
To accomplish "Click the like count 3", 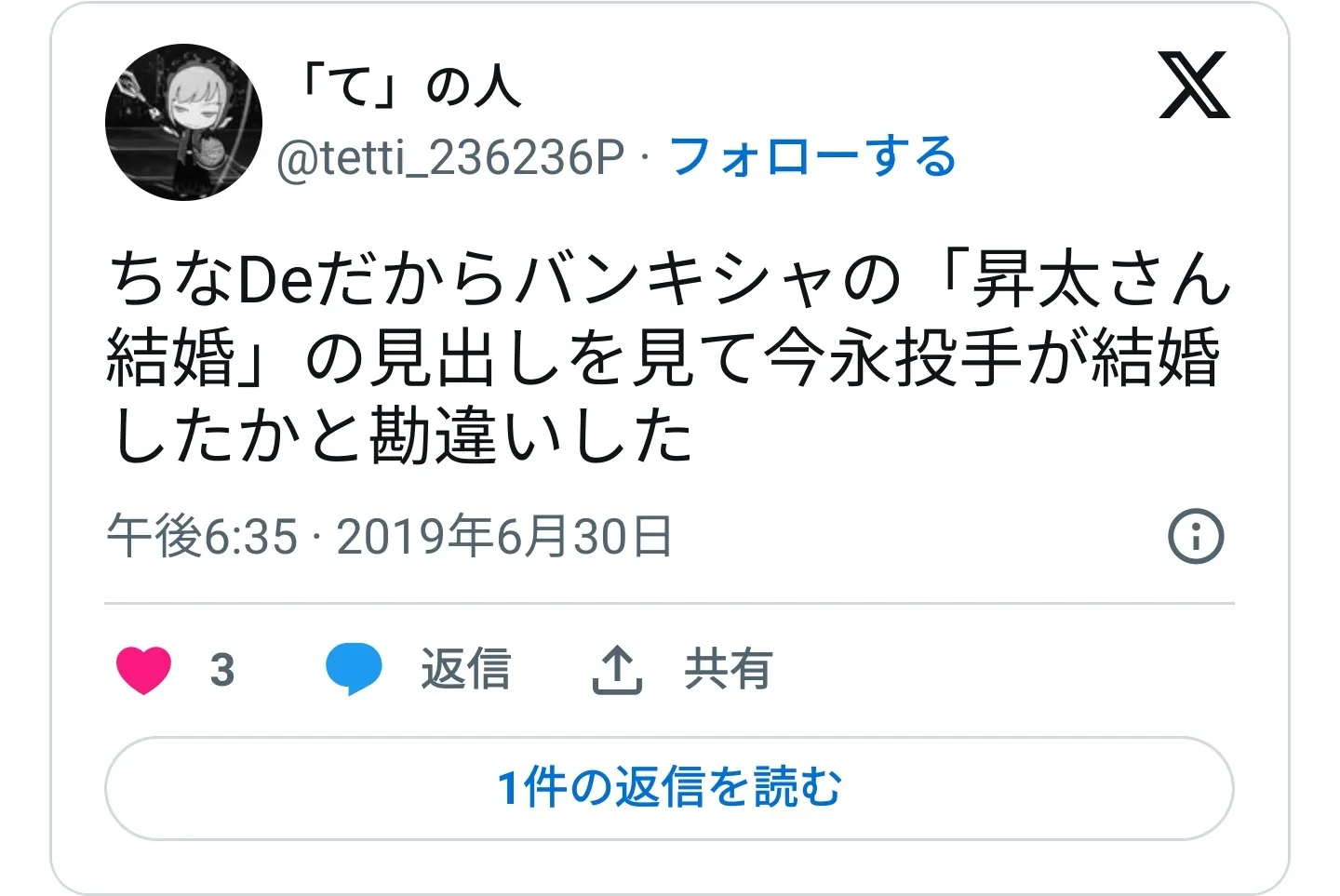I will [222, 670].
